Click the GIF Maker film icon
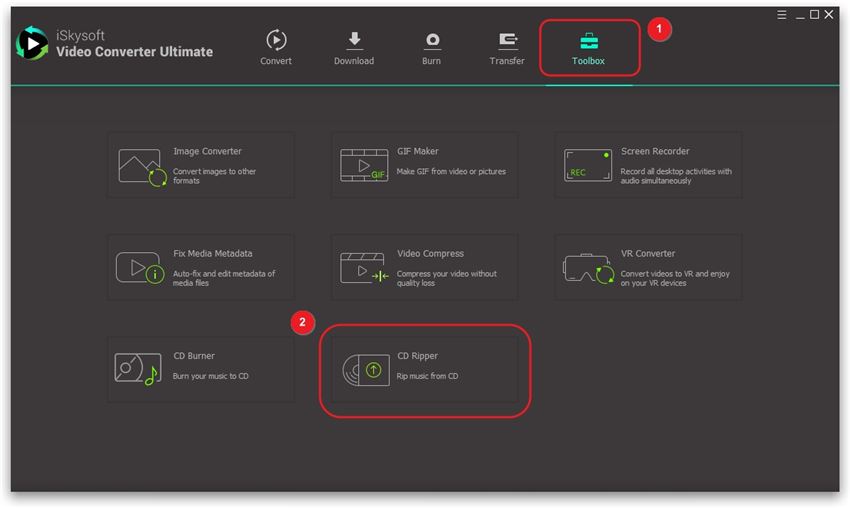Screen dimensions: 850x508 click(x=363, y=166)
